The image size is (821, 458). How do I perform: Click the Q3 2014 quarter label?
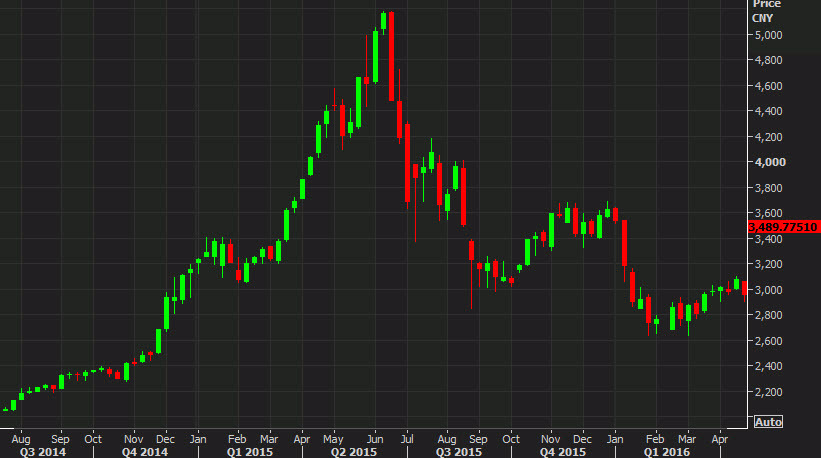click(42, 452)
